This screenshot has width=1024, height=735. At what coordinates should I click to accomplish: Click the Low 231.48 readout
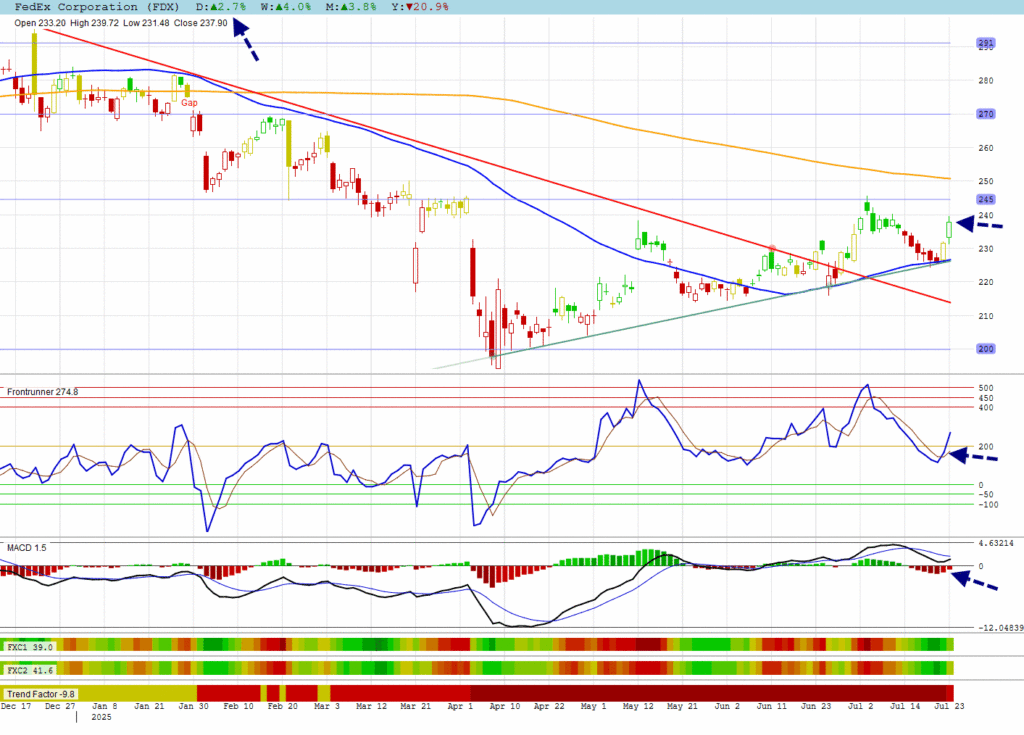tap(146, 23)
